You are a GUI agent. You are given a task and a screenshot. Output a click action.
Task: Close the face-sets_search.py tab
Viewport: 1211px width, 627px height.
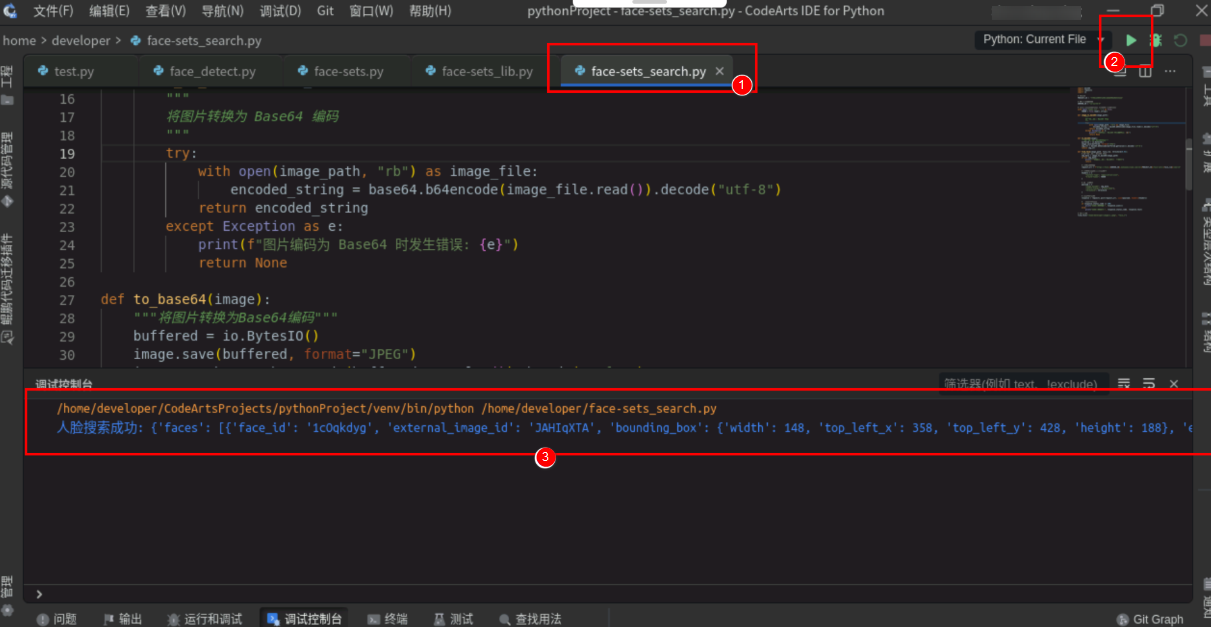[719, 72]
